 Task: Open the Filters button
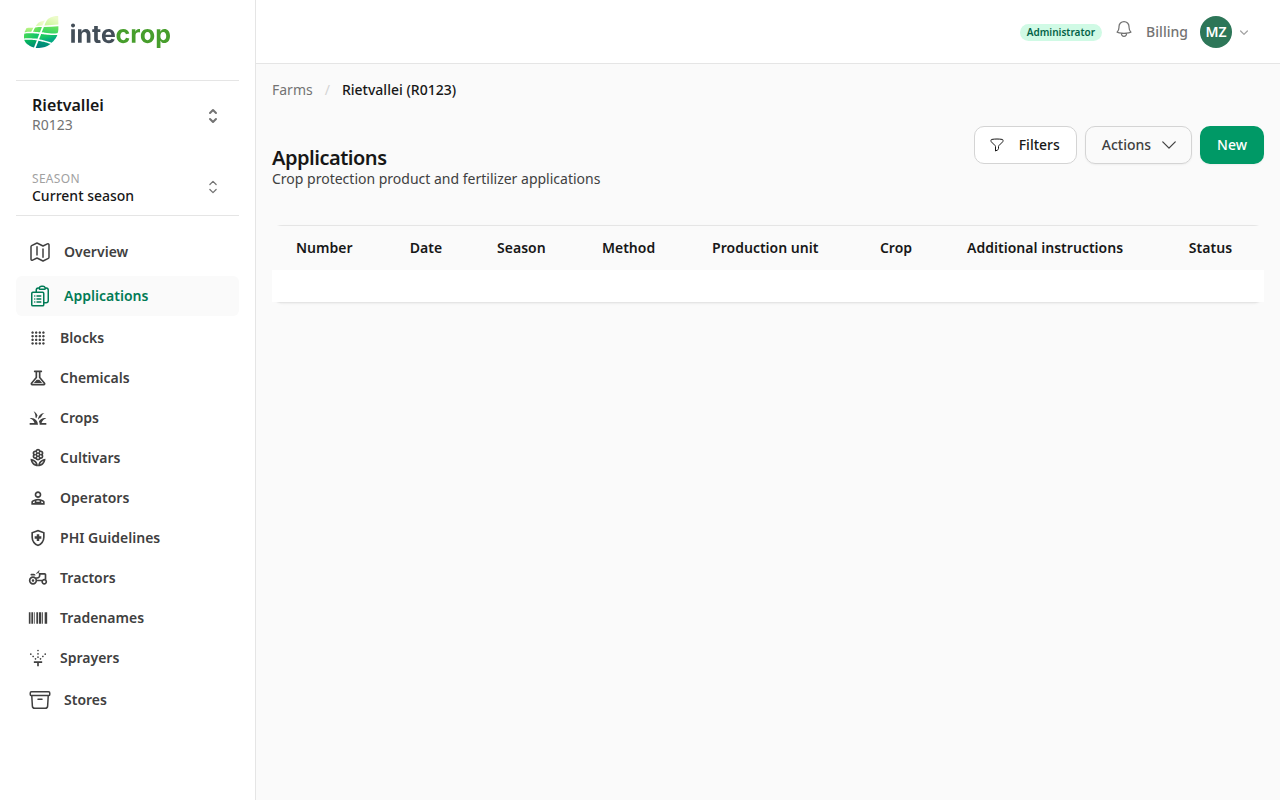click(1025, 145)
